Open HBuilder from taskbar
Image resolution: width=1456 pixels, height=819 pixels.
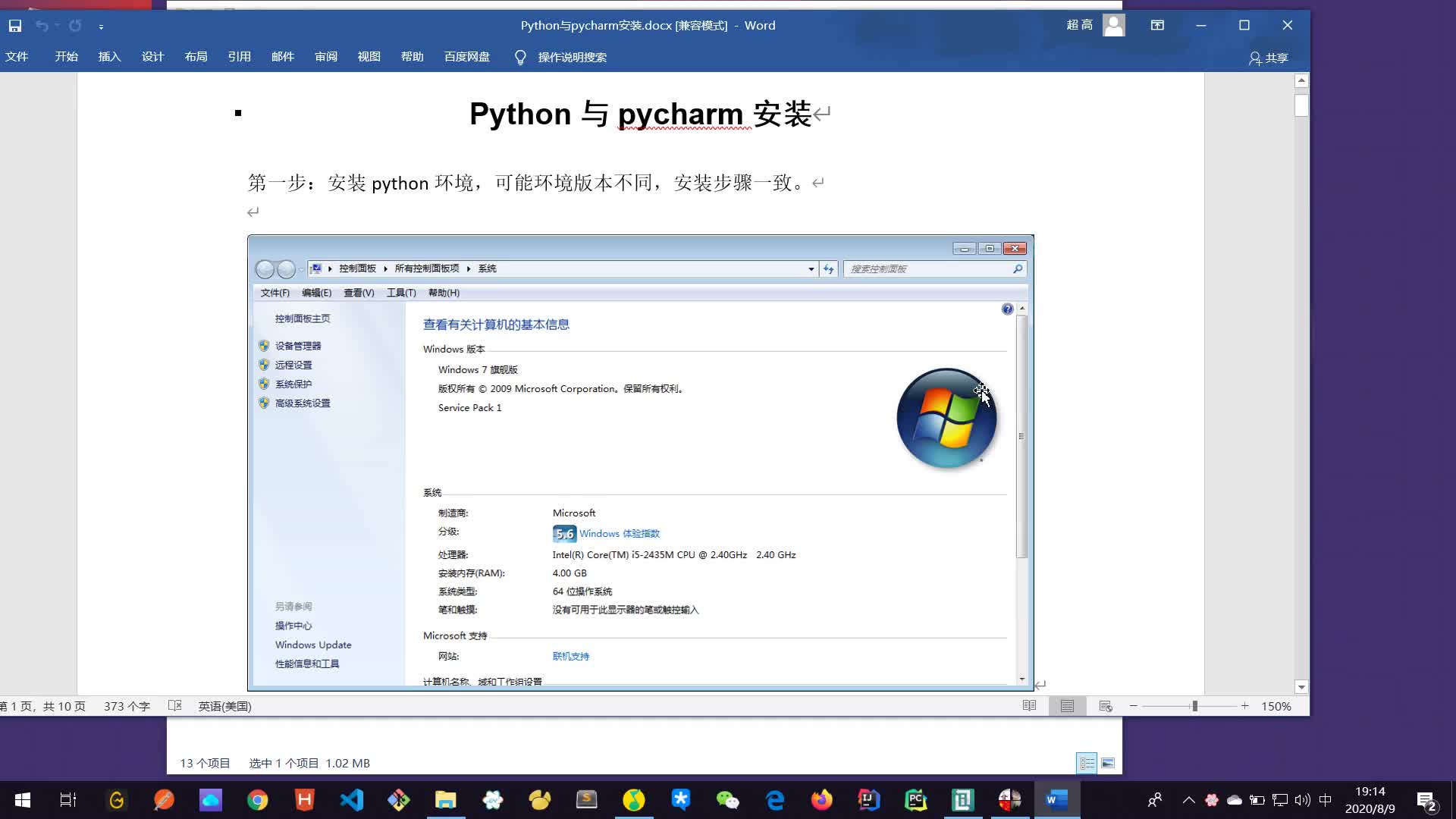[x=305, y=800]
